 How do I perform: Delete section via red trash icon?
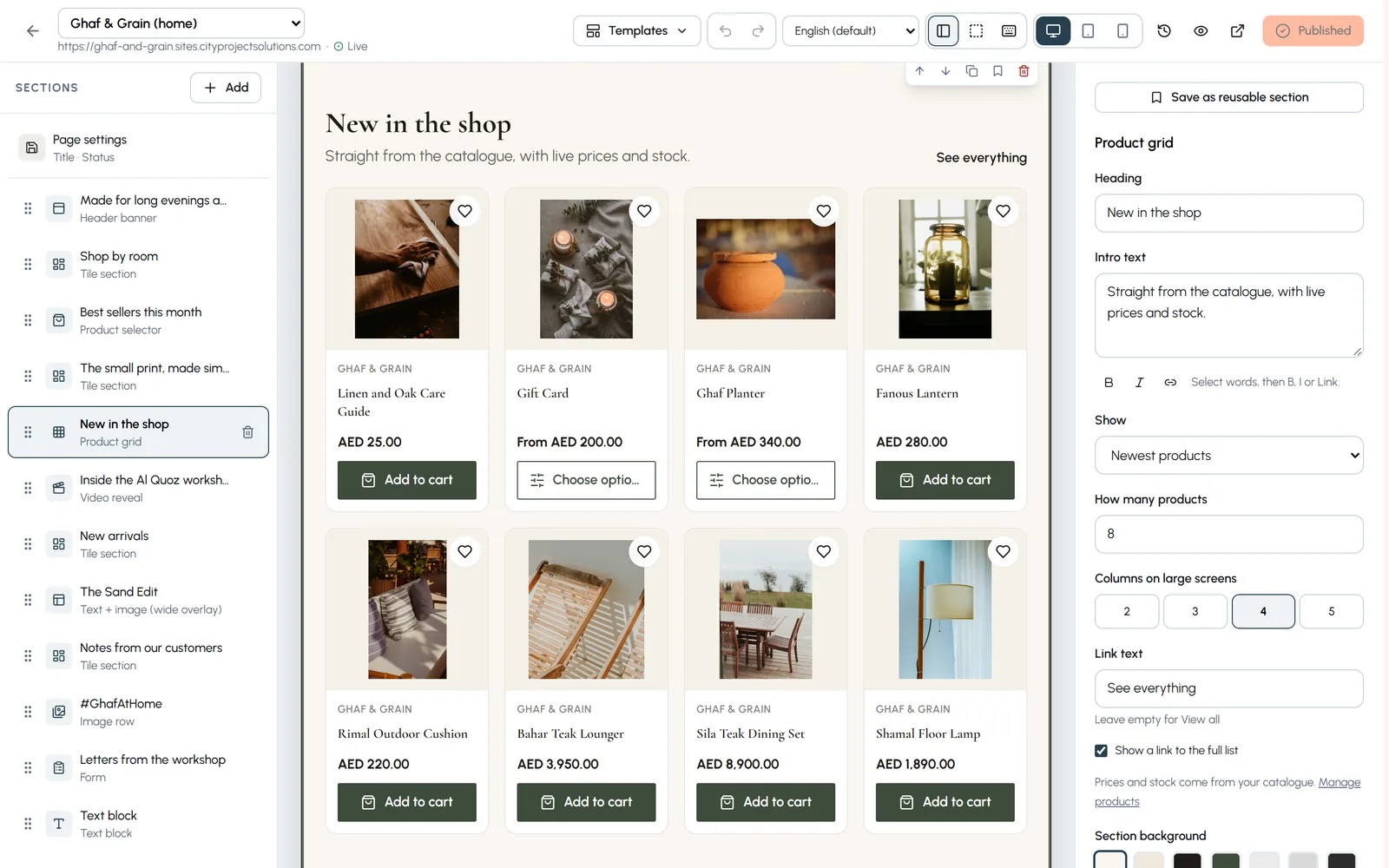tap(1024, 71)
